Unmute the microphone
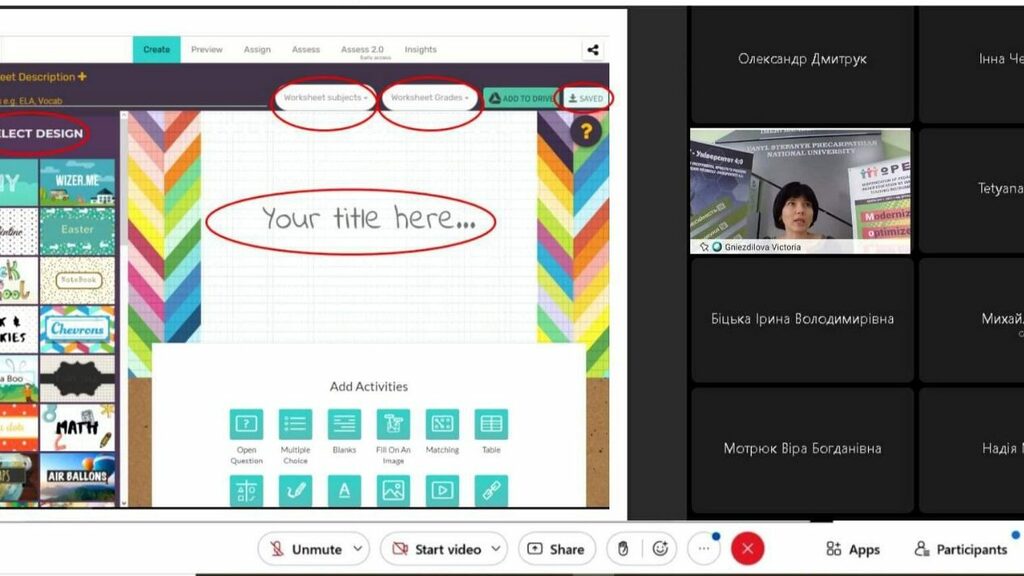The width and height of the screenshot is (1024, 576). [x=305, y=549]
